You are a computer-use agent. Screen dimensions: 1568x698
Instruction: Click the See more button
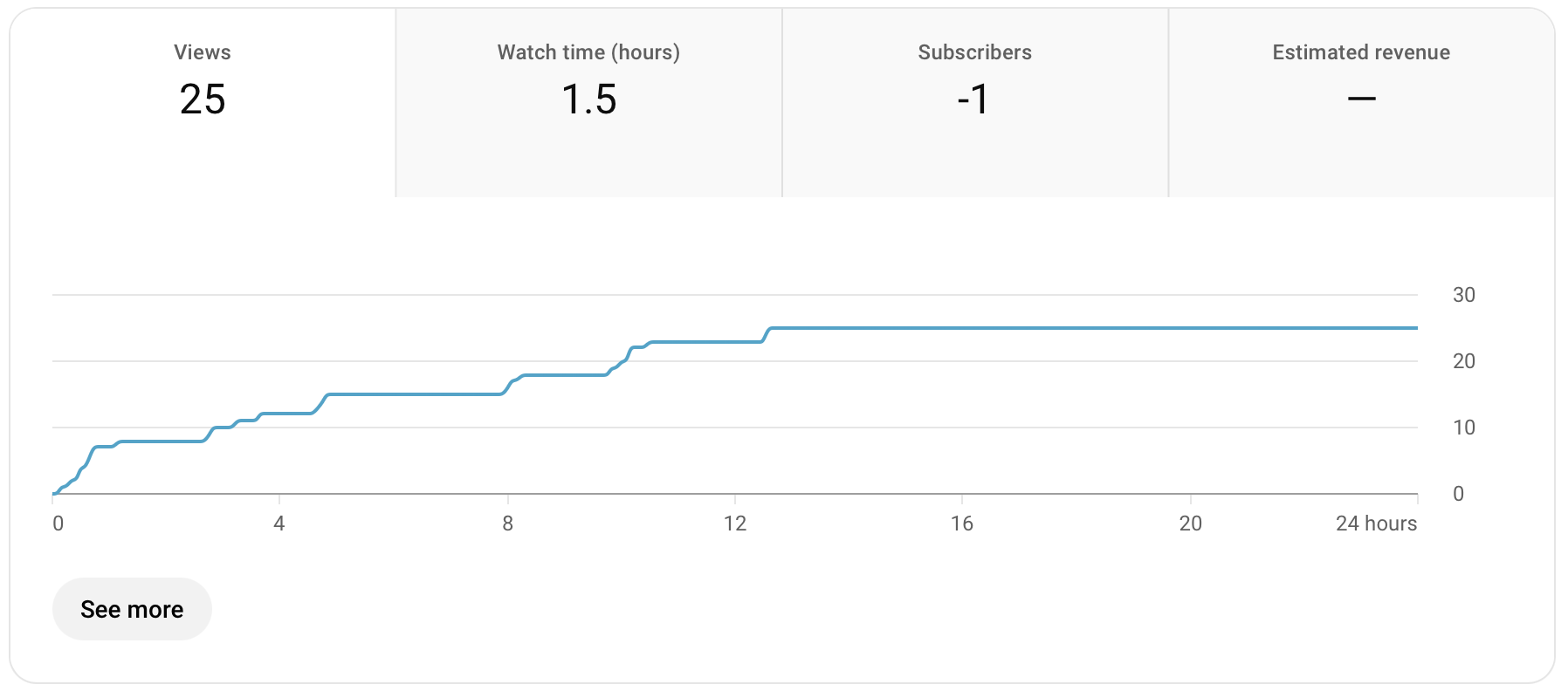[x=132, y=609]
